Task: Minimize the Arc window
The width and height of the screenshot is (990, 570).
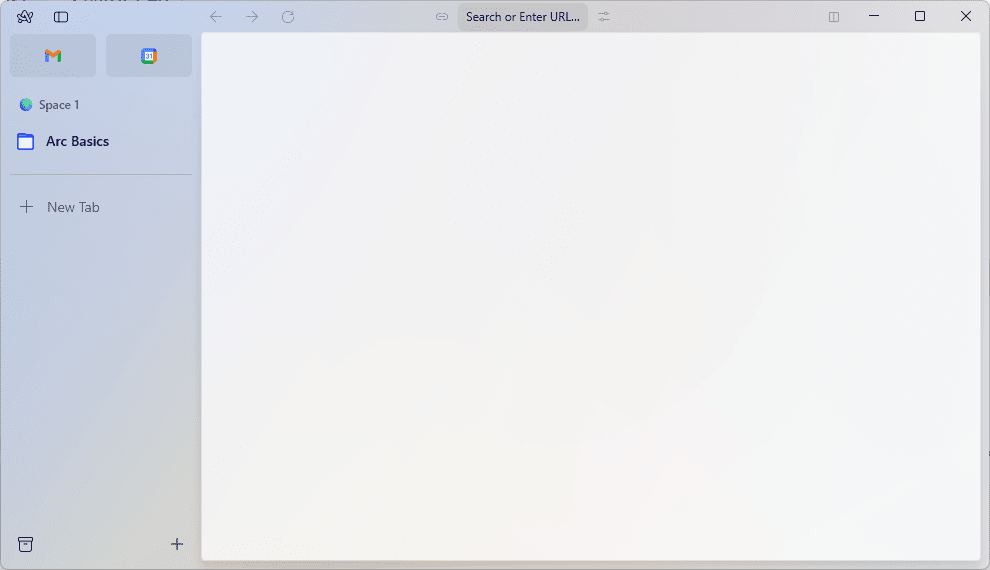Action: (874, 16)
